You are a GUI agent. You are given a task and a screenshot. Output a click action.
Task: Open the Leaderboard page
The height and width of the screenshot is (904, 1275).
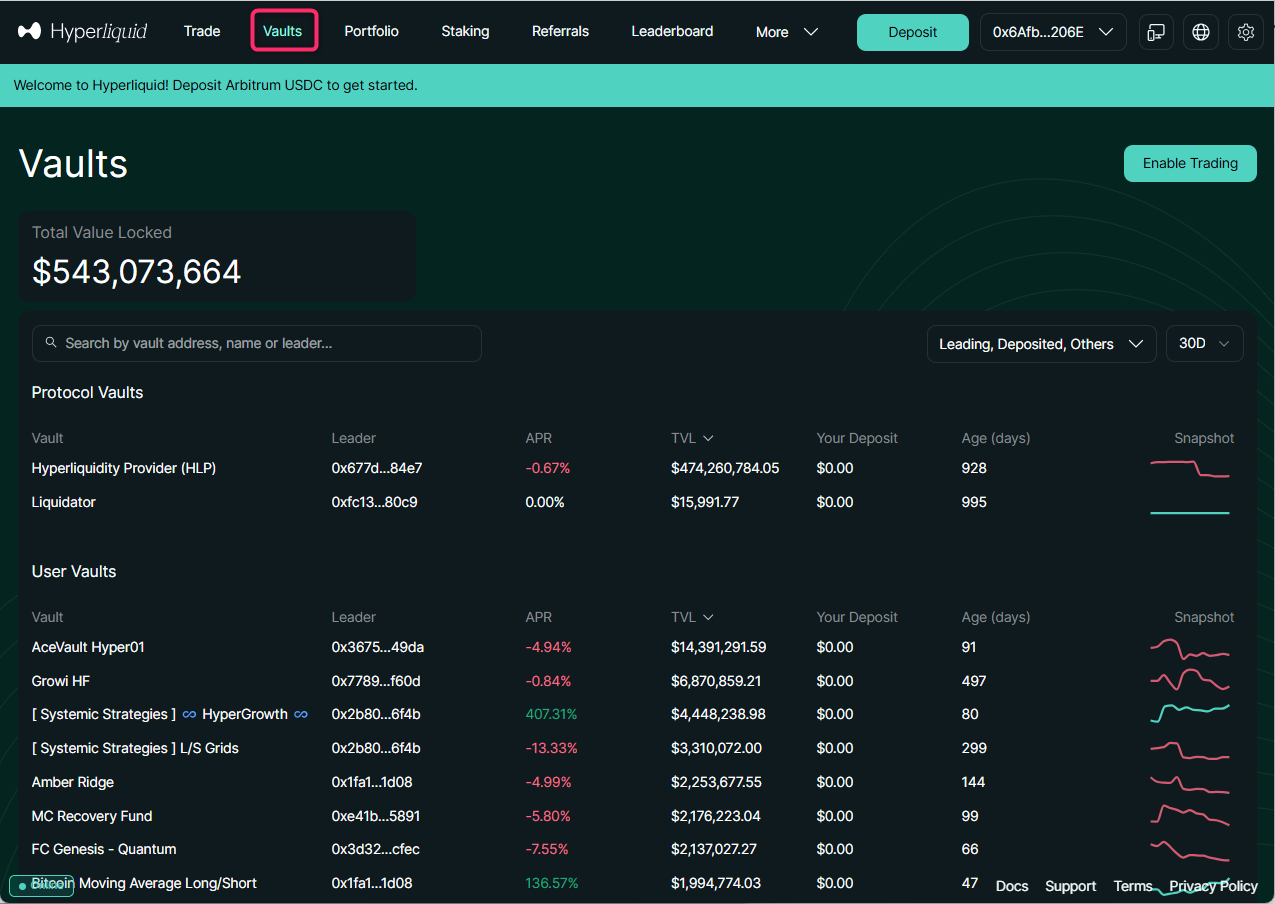click(672, 32)
